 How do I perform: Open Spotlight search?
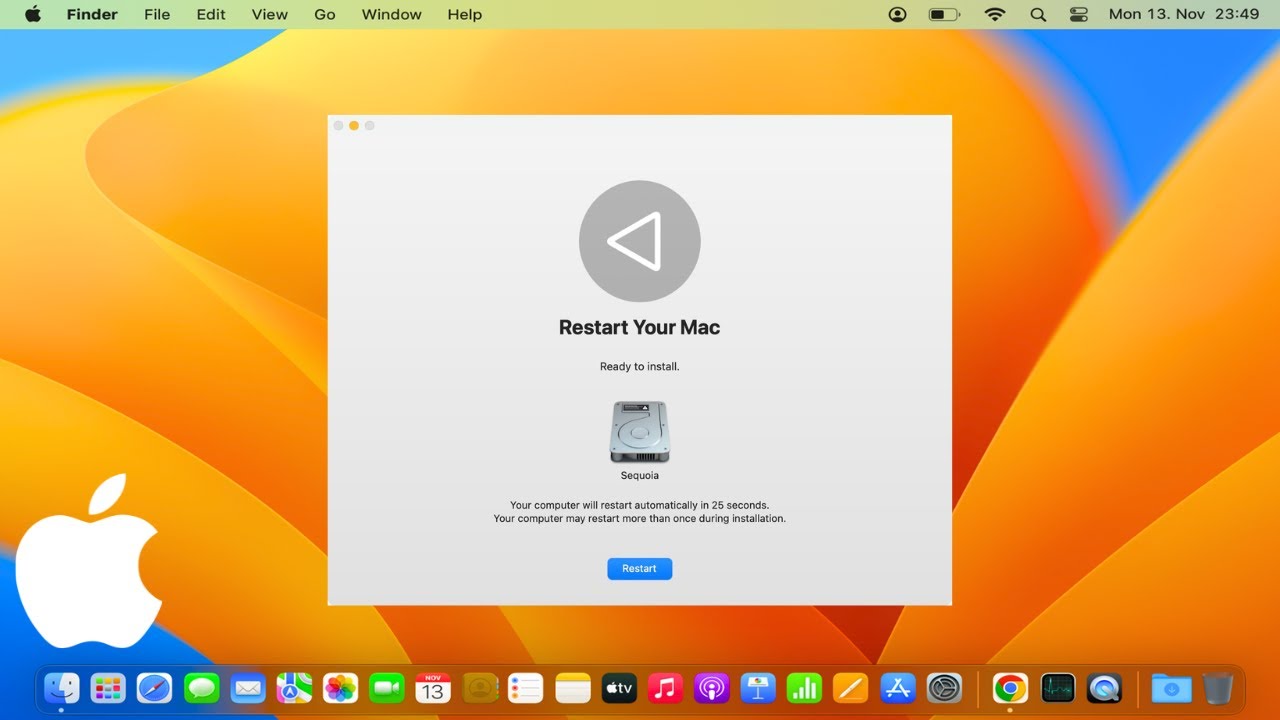1038,14
